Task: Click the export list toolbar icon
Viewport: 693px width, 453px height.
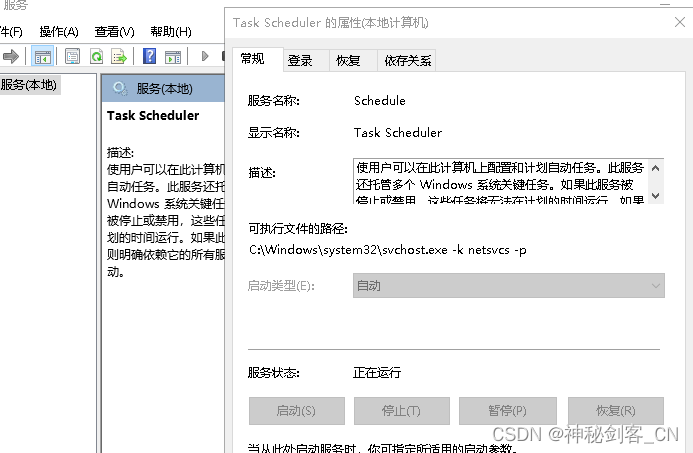Action: tap(119, 56)
